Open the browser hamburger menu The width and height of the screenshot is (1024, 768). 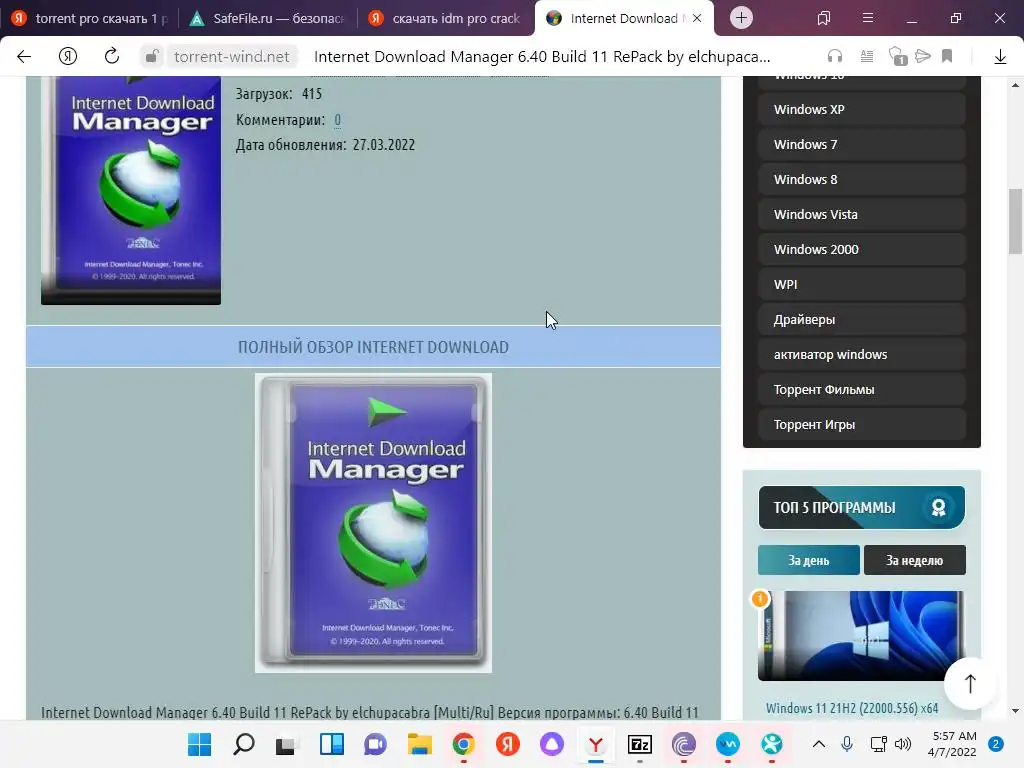pyautogui.click(x=867, y=18)
